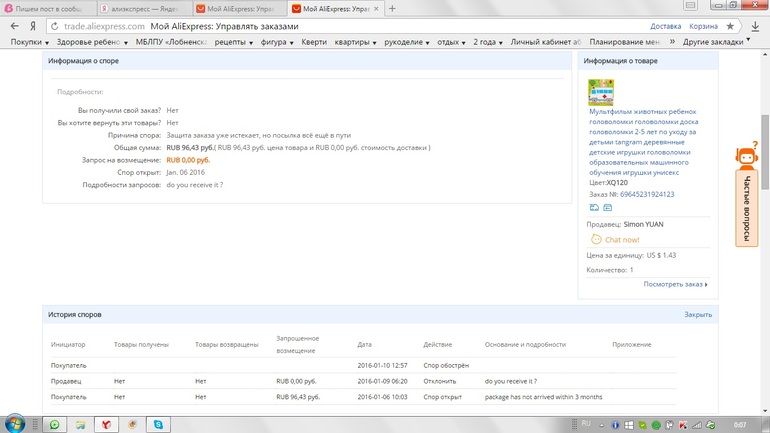Show more bookmarks with the » chevron
Viewport: 770px width, 433px height.
pyautogui.click(x=672, y=42)
